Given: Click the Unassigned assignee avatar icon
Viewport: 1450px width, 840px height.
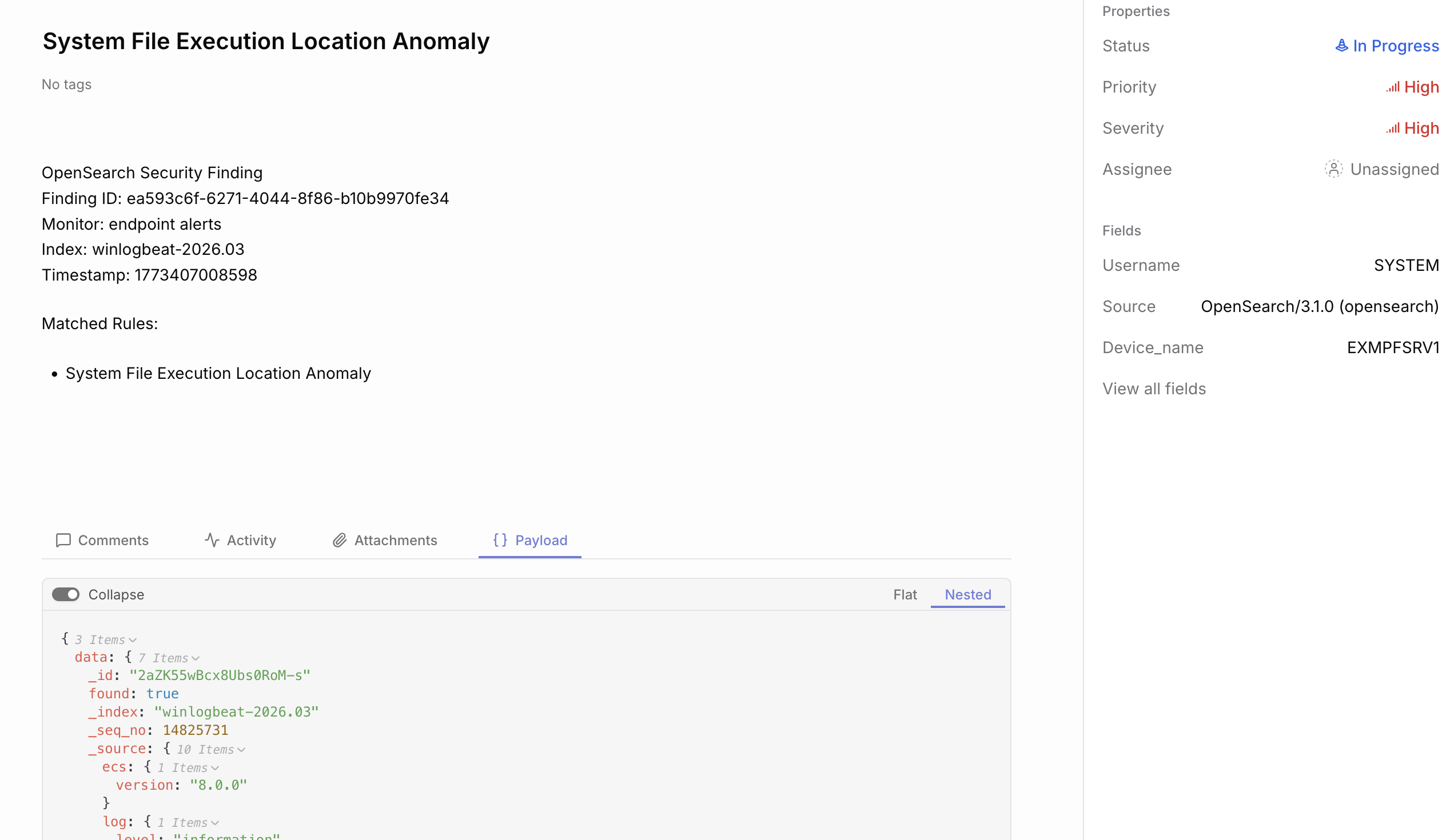Looking at the screenshot, I should tap(1333, 169).
